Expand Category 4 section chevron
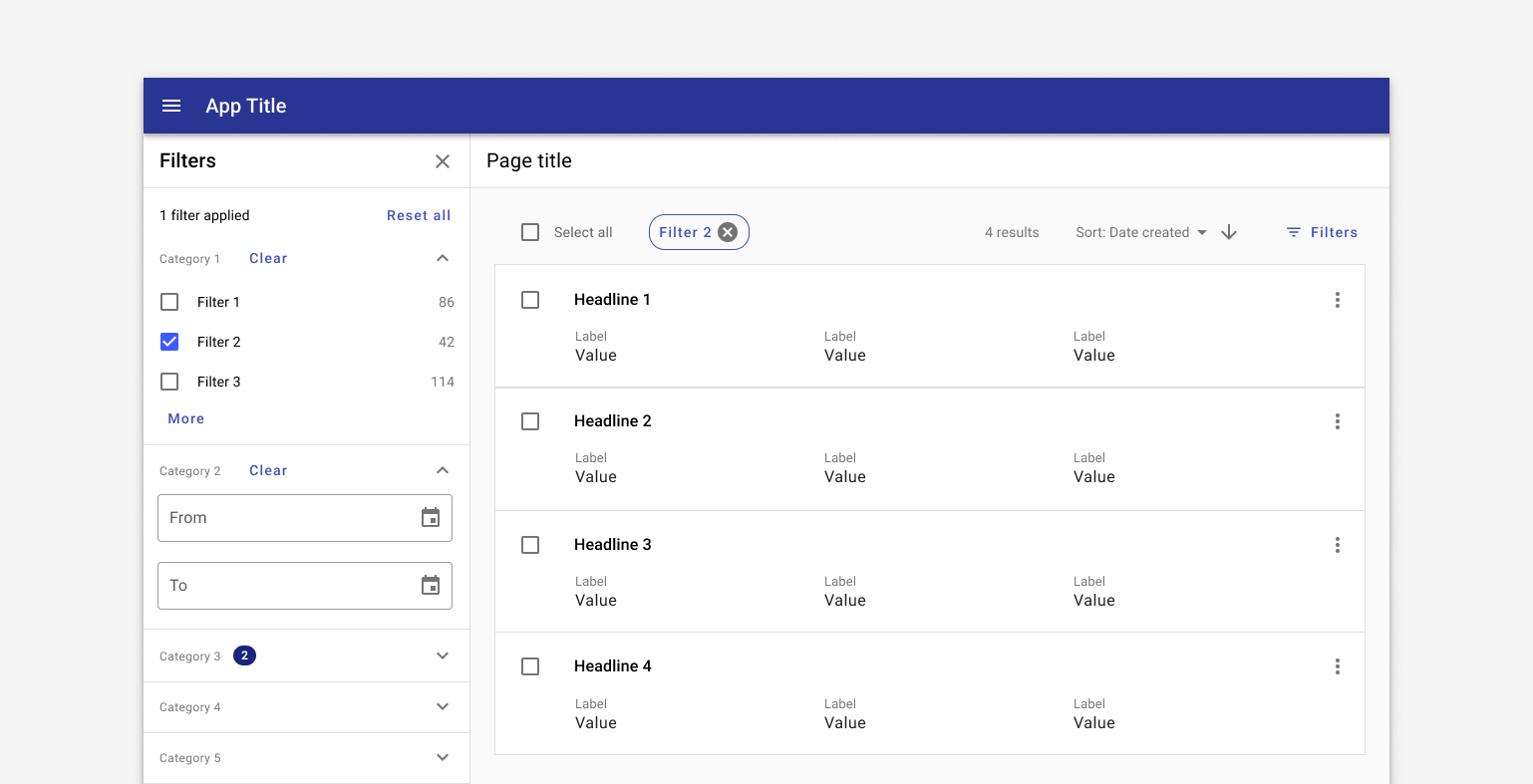This screenshot has width=1533, height=784. pyautogui.click(x=443, y=706)
